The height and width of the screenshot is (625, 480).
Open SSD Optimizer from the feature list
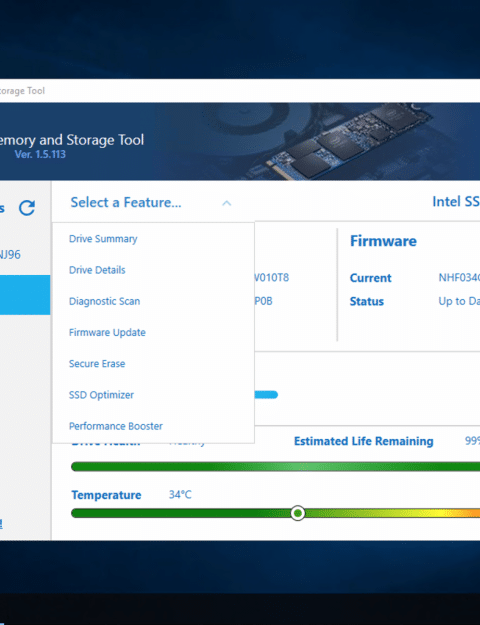point(101,395)
